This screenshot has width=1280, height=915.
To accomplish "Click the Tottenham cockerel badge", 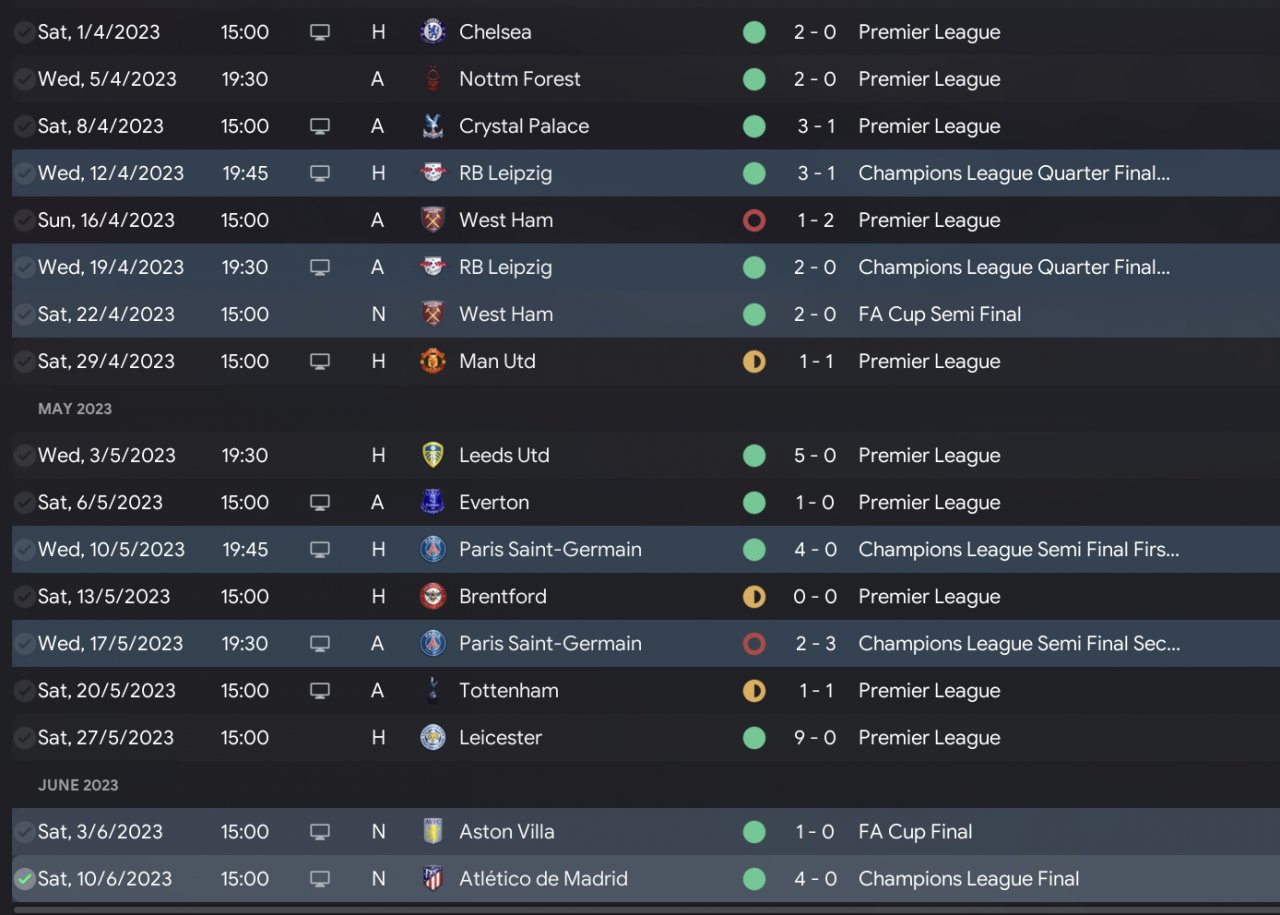I will [433, 690].
